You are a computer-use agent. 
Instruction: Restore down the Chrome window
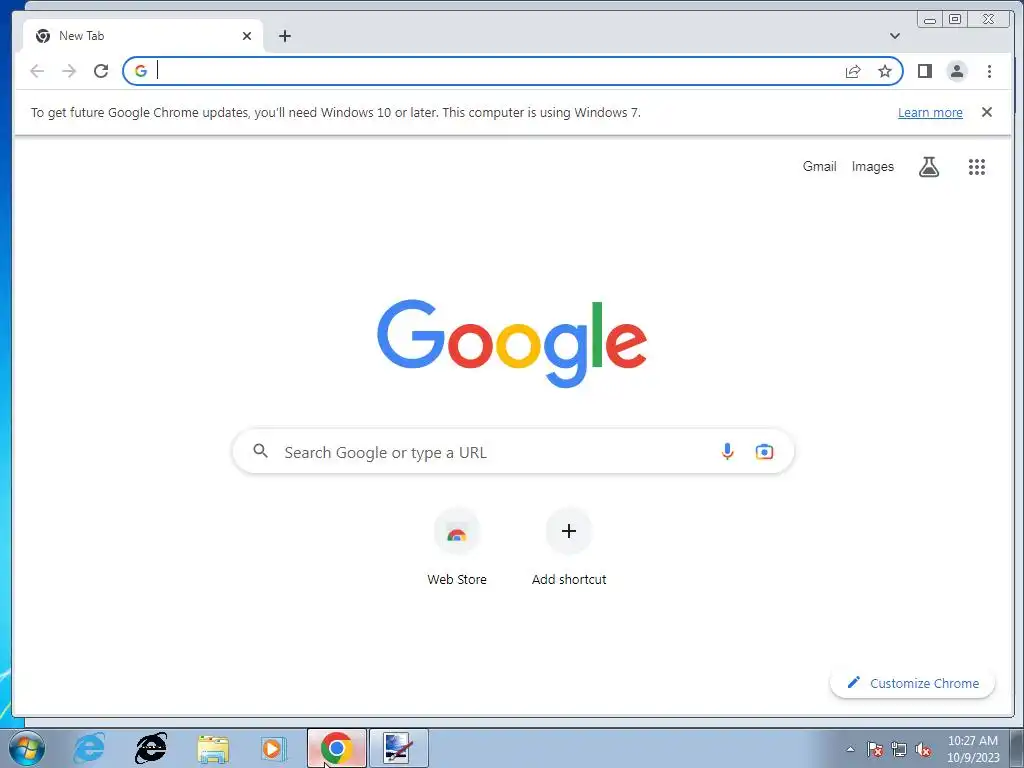click(x=955, y=20)
